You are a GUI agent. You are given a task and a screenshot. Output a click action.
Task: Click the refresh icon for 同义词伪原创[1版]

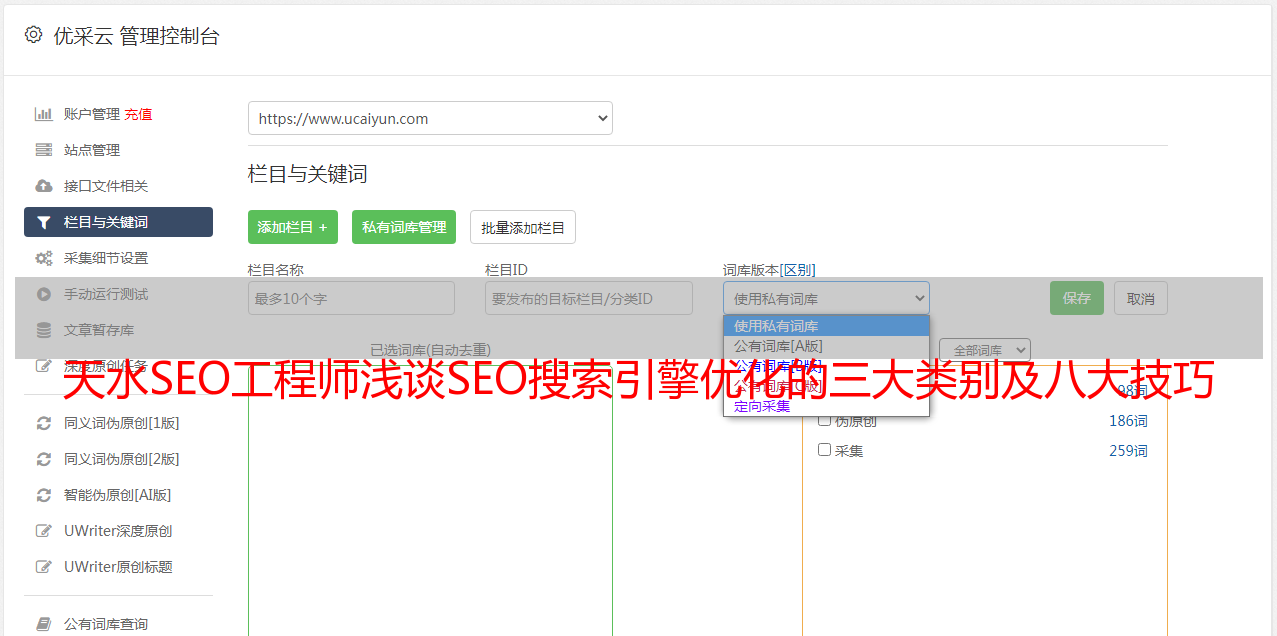pos(43,423)
